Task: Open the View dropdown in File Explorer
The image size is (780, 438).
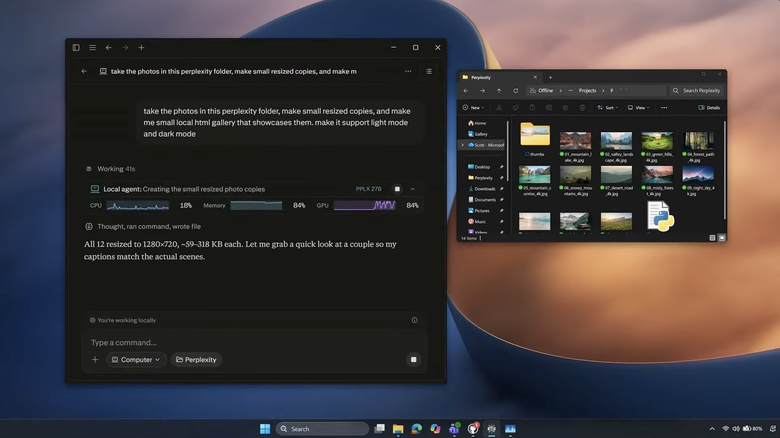Action: pyautogui.click(x=638, y=108)
